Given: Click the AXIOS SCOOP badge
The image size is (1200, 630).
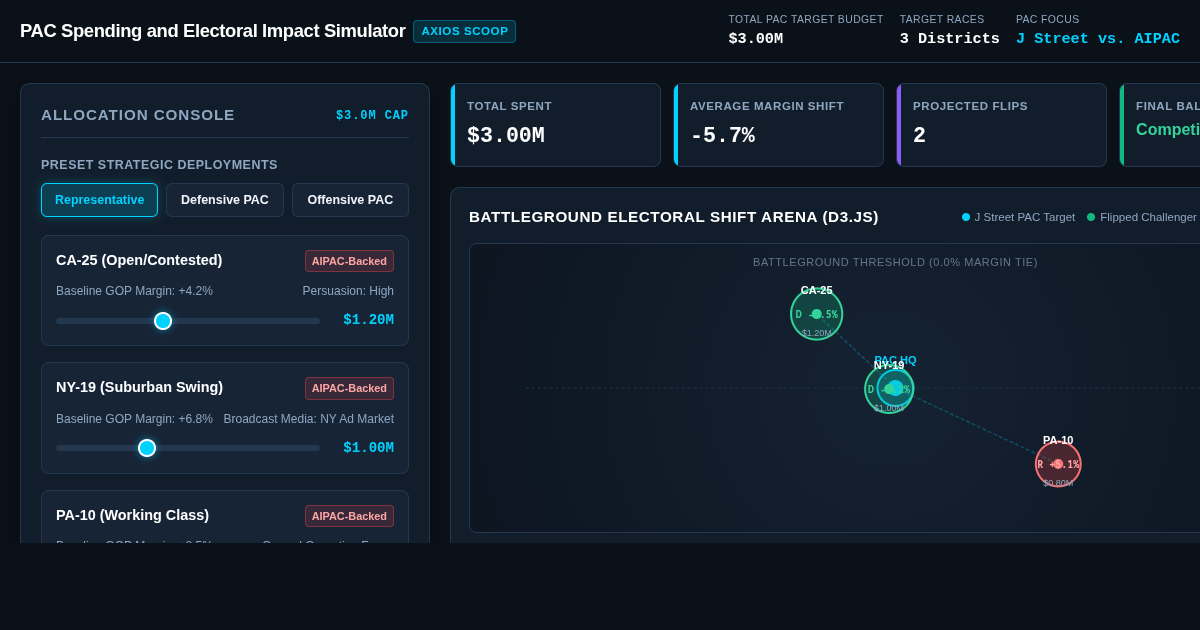Looking at the screenshot, I should [464, 31].
